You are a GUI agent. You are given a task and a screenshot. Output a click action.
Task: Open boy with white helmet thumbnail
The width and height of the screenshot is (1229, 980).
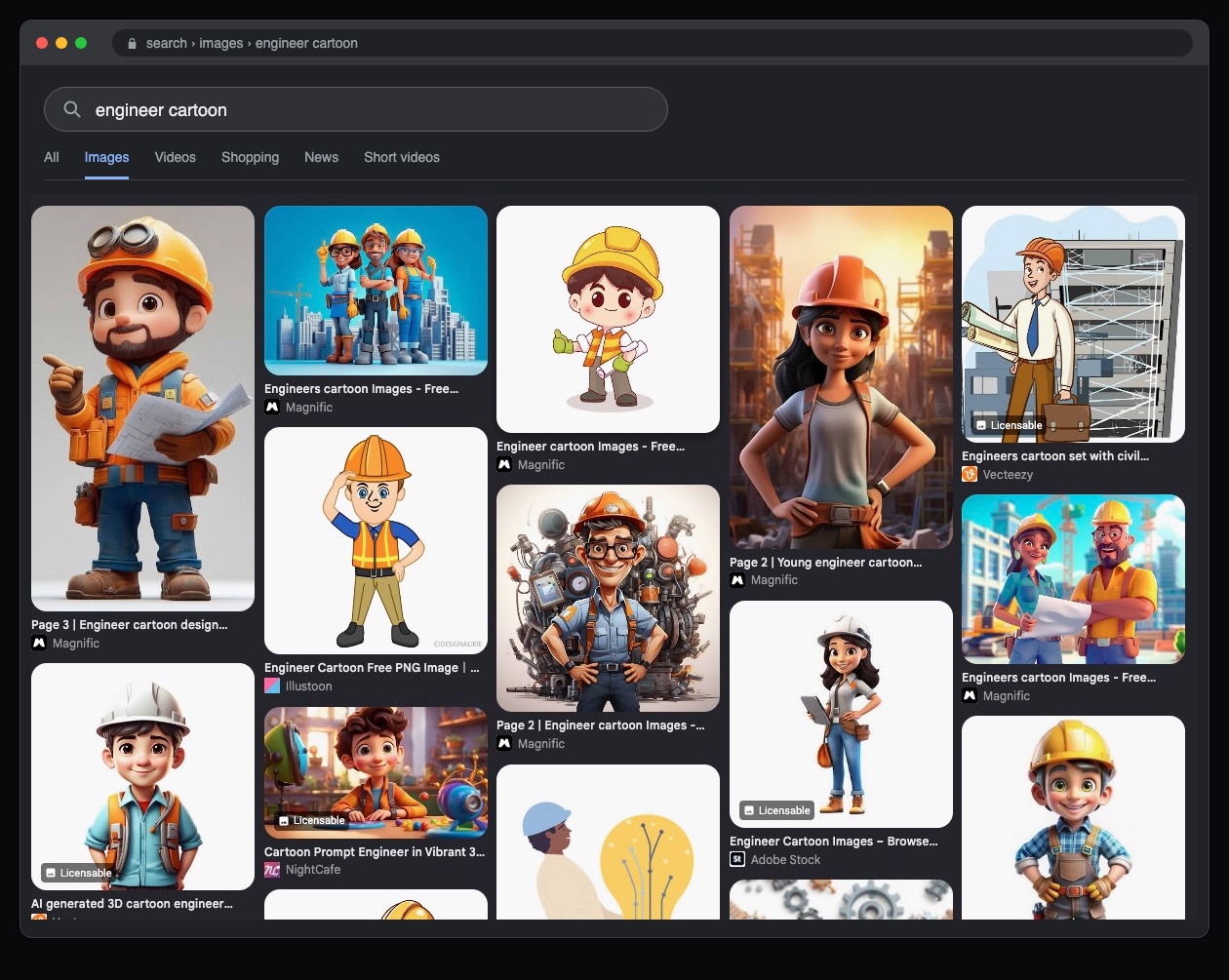coord(142,776)
